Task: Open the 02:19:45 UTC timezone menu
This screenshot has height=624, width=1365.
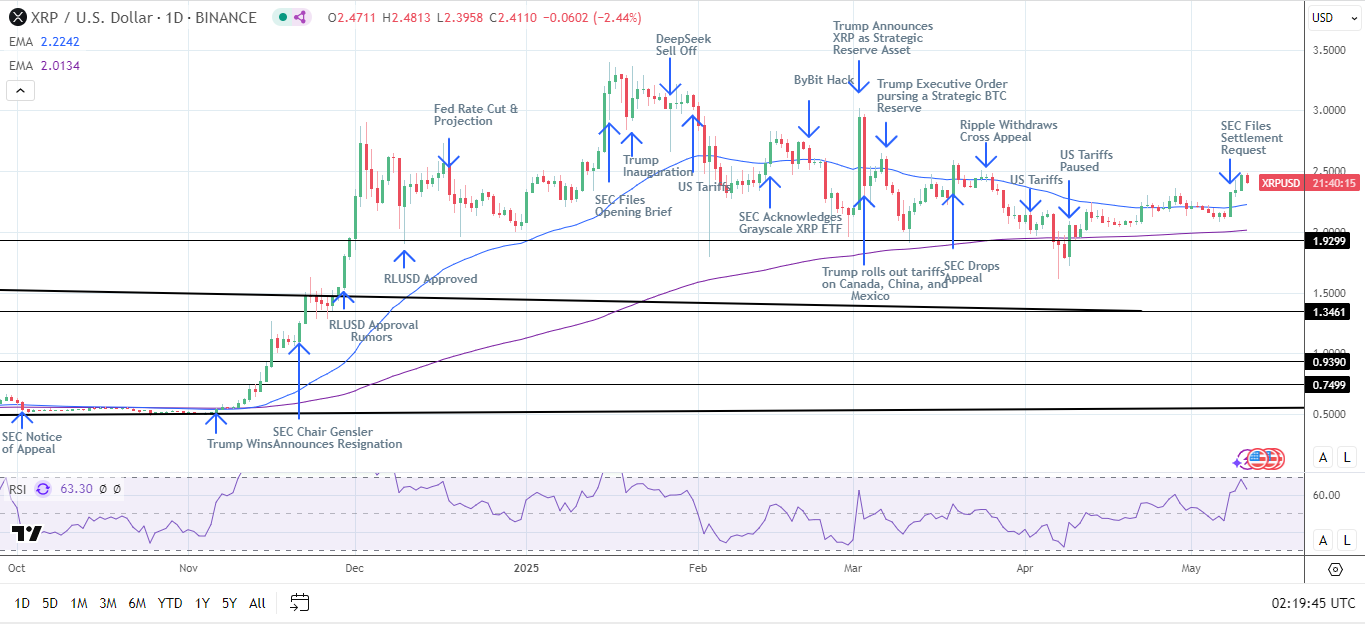Action: [x=1313, y=603]
